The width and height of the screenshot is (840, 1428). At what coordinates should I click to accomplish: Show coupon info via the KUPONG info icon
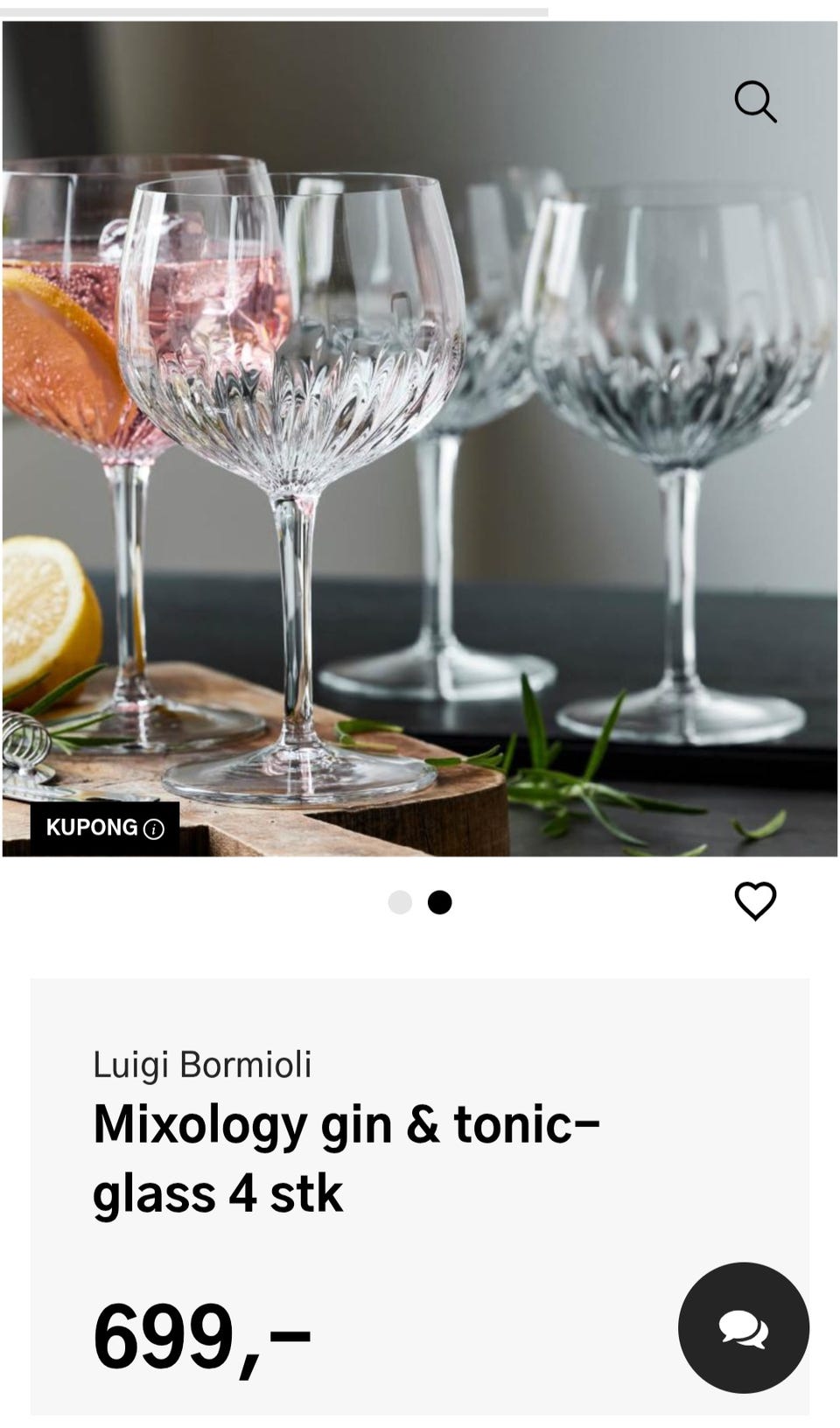coord(154,829)
